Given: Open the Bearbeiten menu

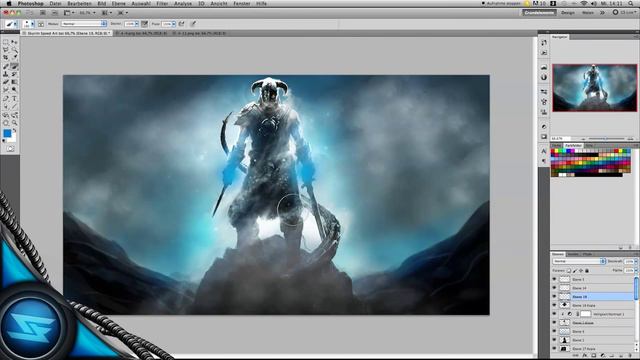Looking at the screenshot, I should pos(79,3).
